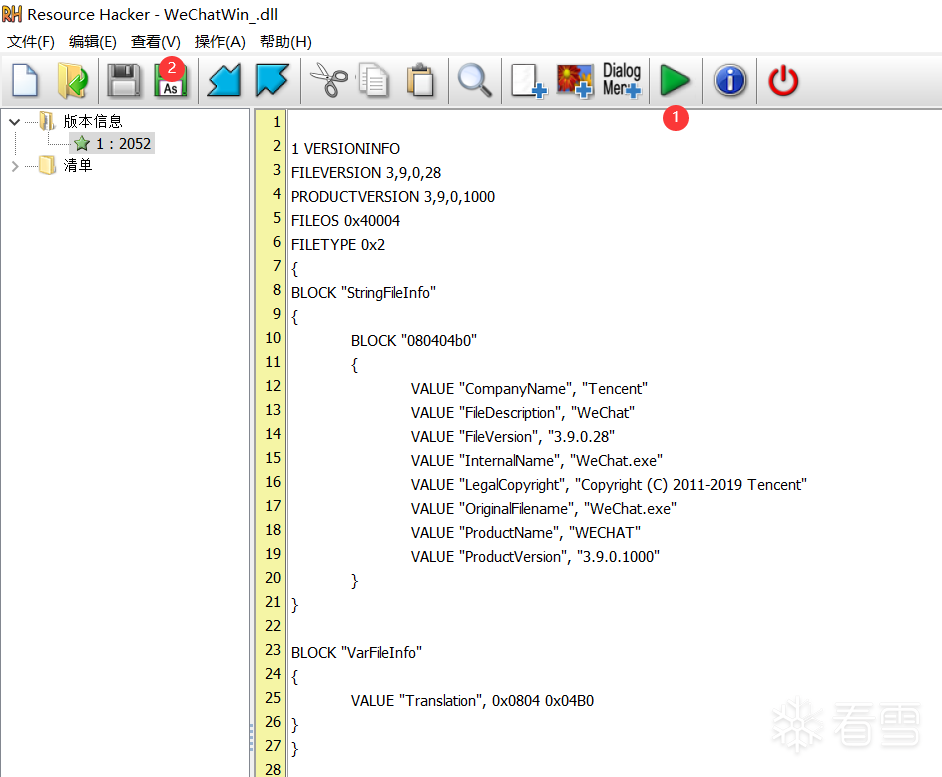Expand the 清单 tree node

(x=15, y=166)
